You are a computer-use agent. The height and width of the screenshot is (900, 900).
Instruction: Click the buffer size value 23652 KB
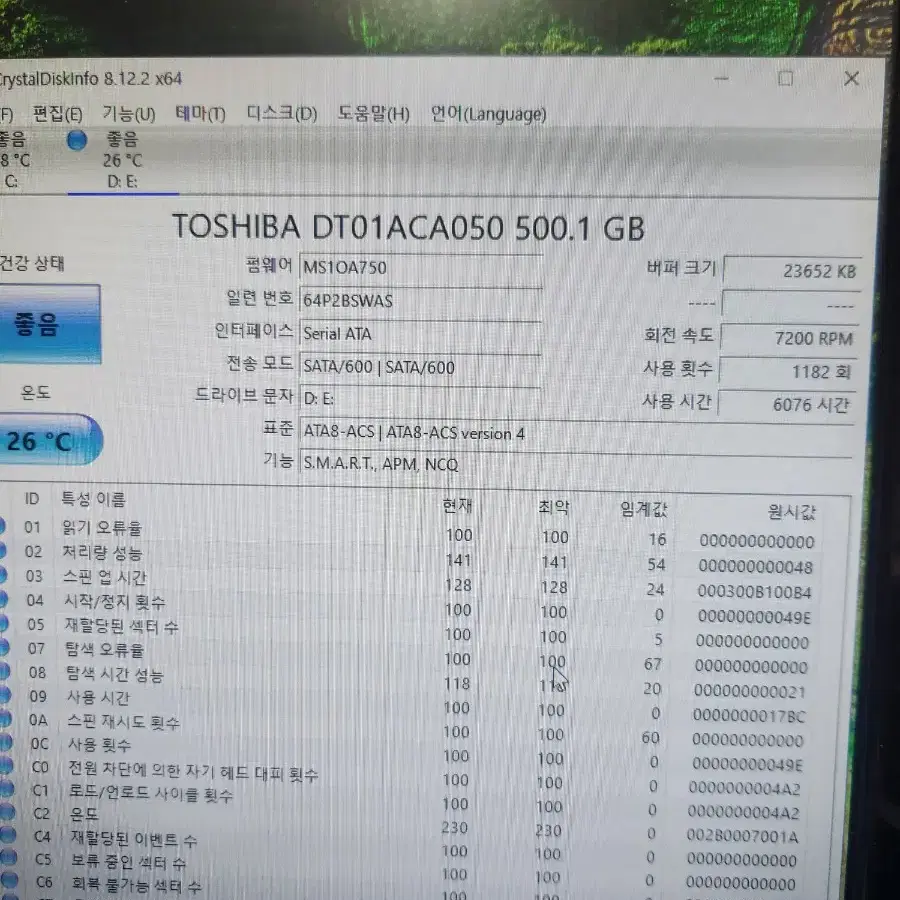tap(793, 270)
